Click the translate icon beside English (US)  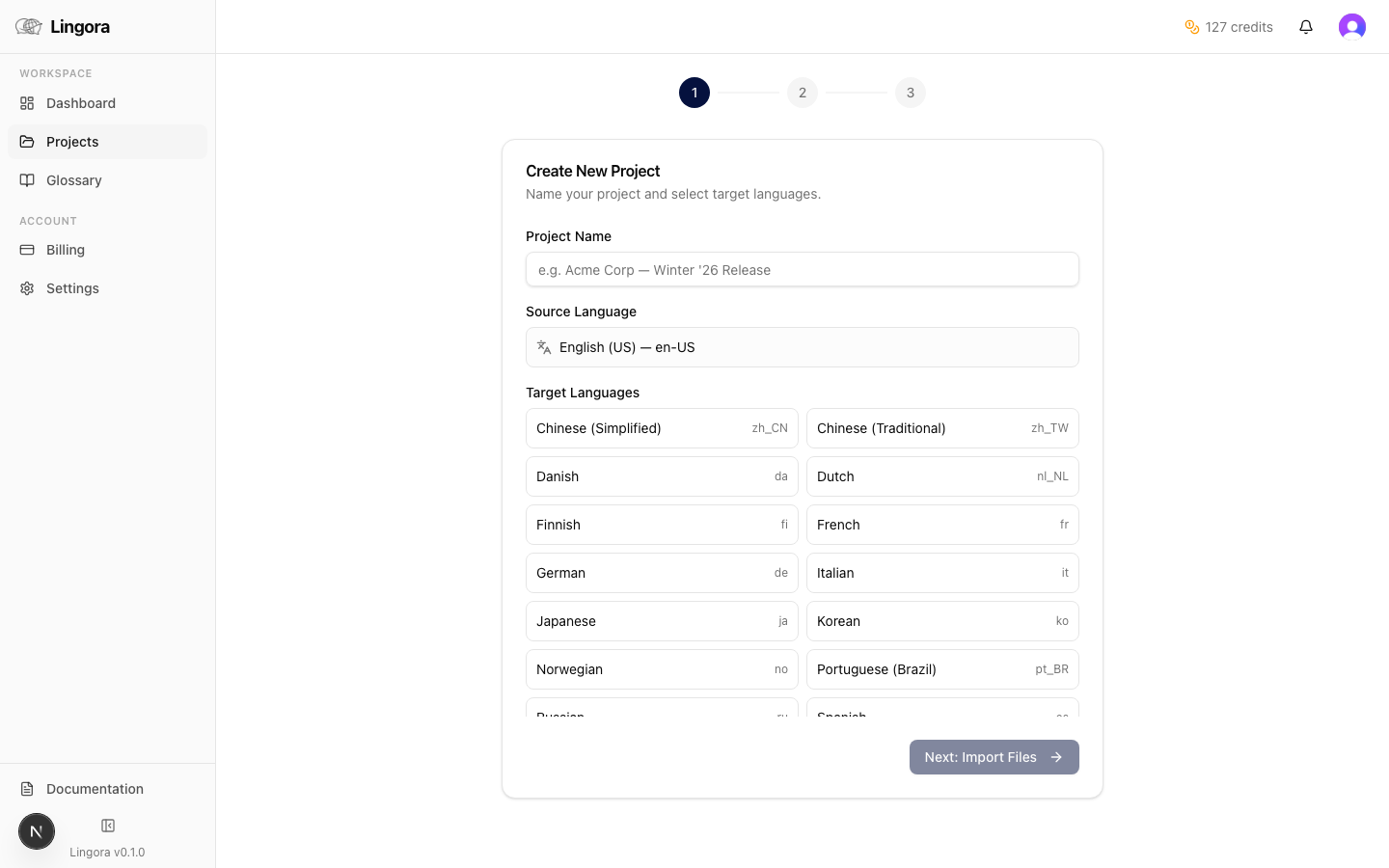[544, 346]
